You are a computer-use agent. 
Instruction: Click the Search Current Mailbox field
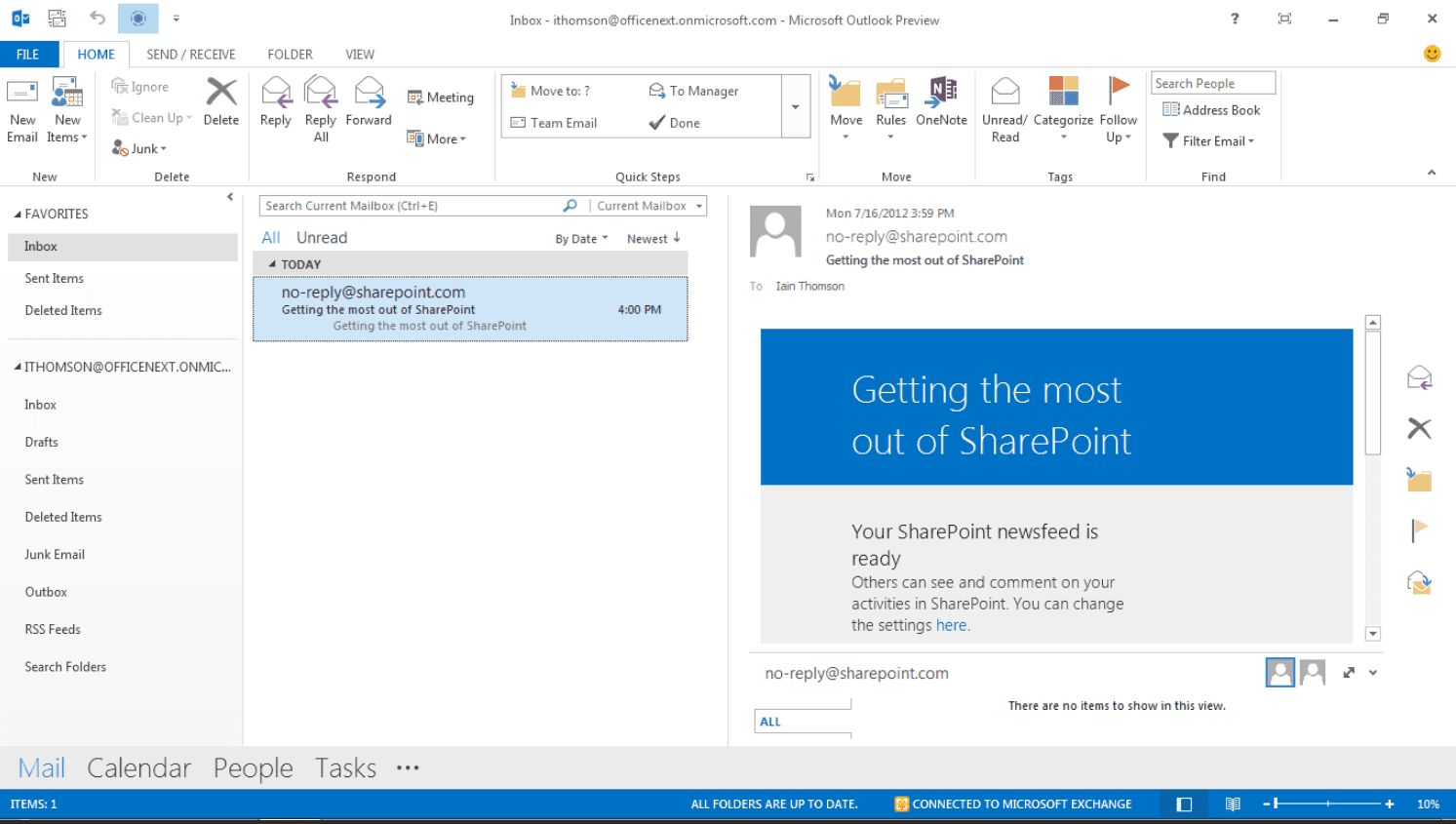tap(410, 206)
